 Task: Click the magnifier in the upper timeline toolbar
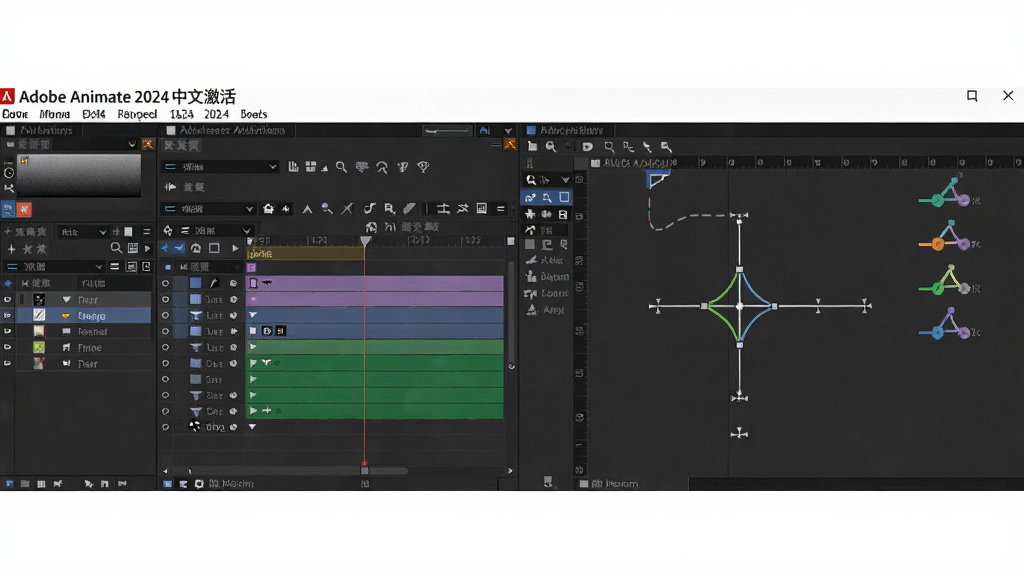[x=341, y=167]
